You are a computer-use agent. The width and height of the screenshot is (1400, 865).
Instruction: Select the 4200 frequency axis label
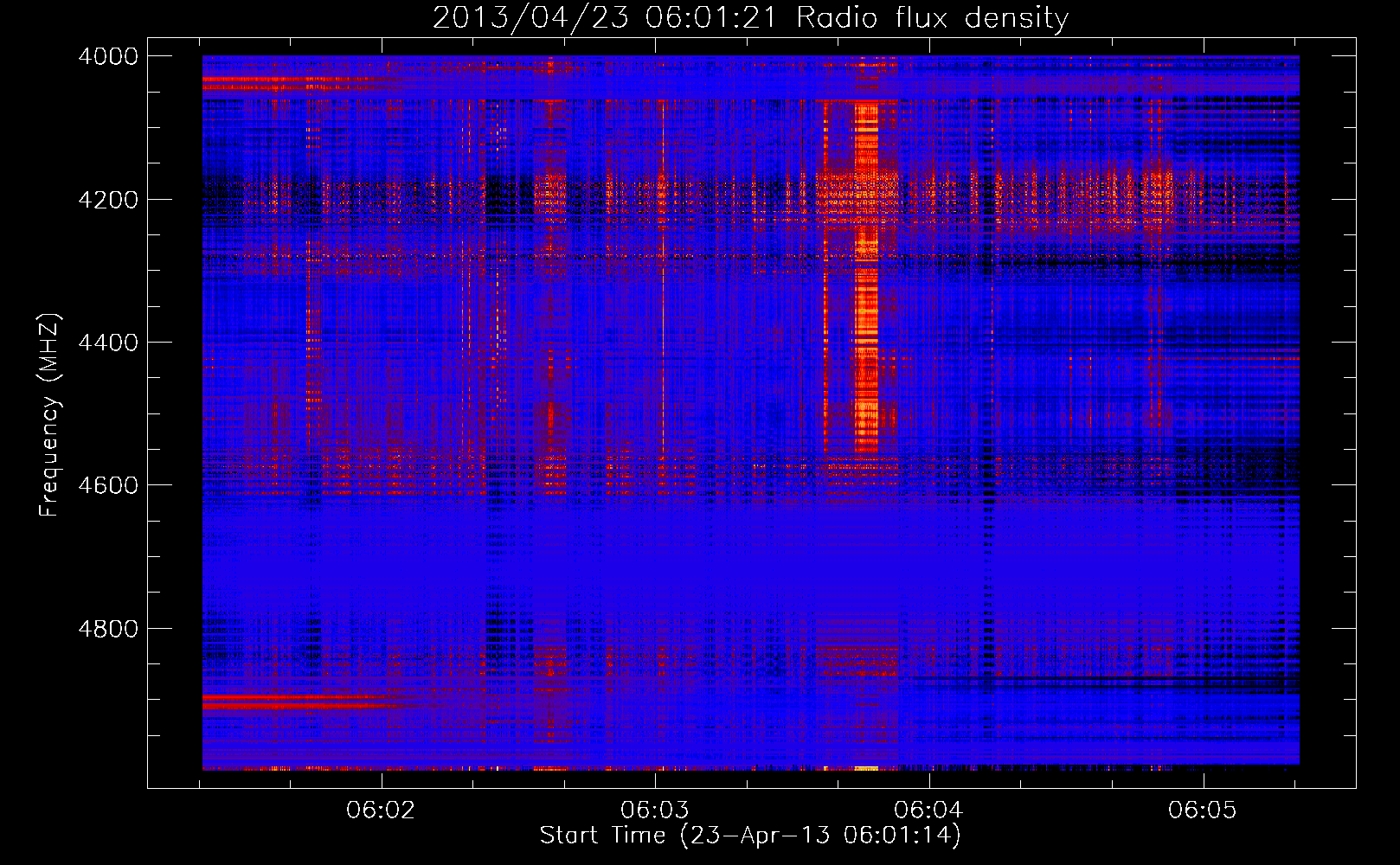pos(108,200)
